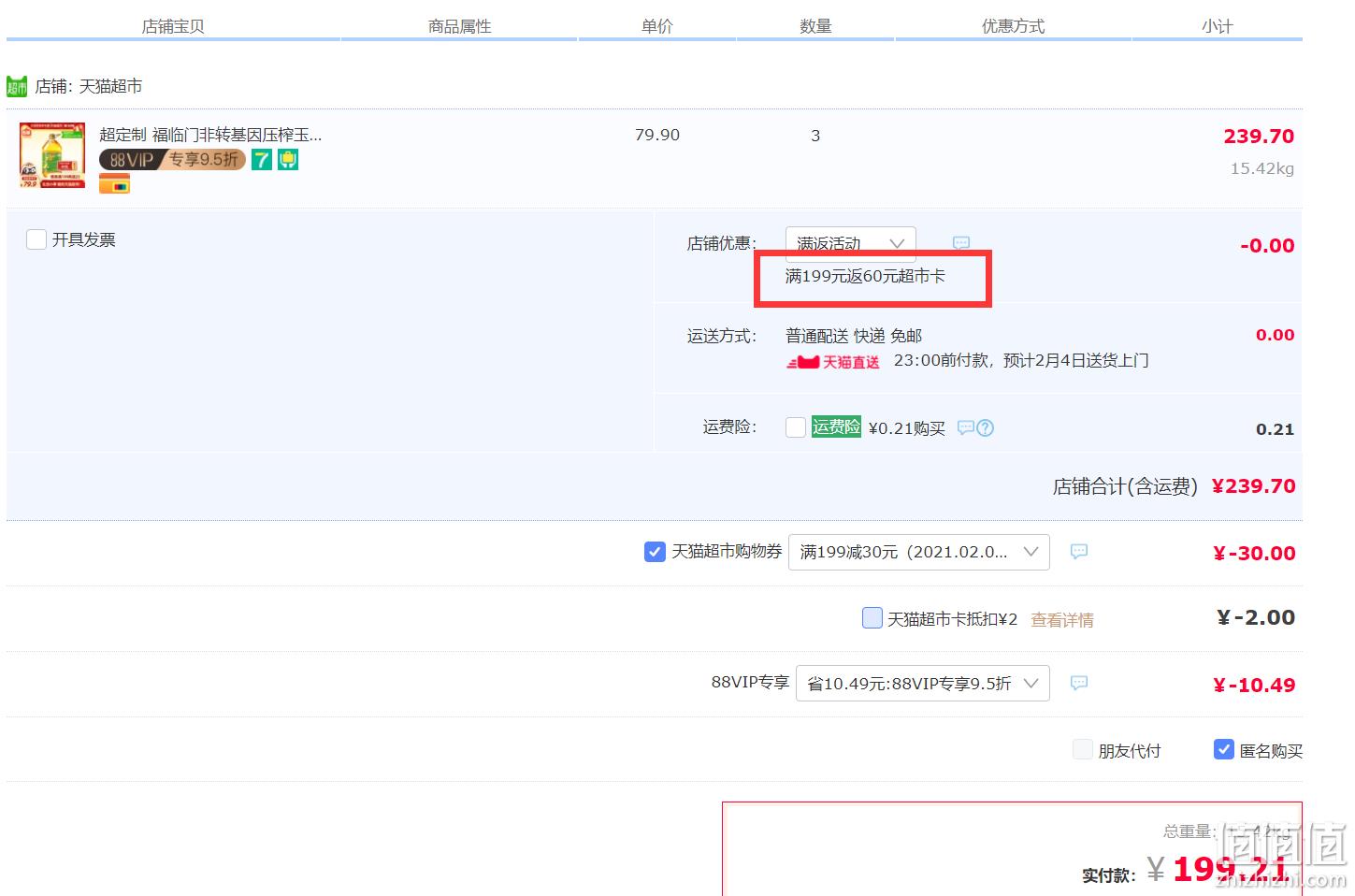Click the quantity value 3
This screenshot has width=1355, height=896.
coord(815,137)
